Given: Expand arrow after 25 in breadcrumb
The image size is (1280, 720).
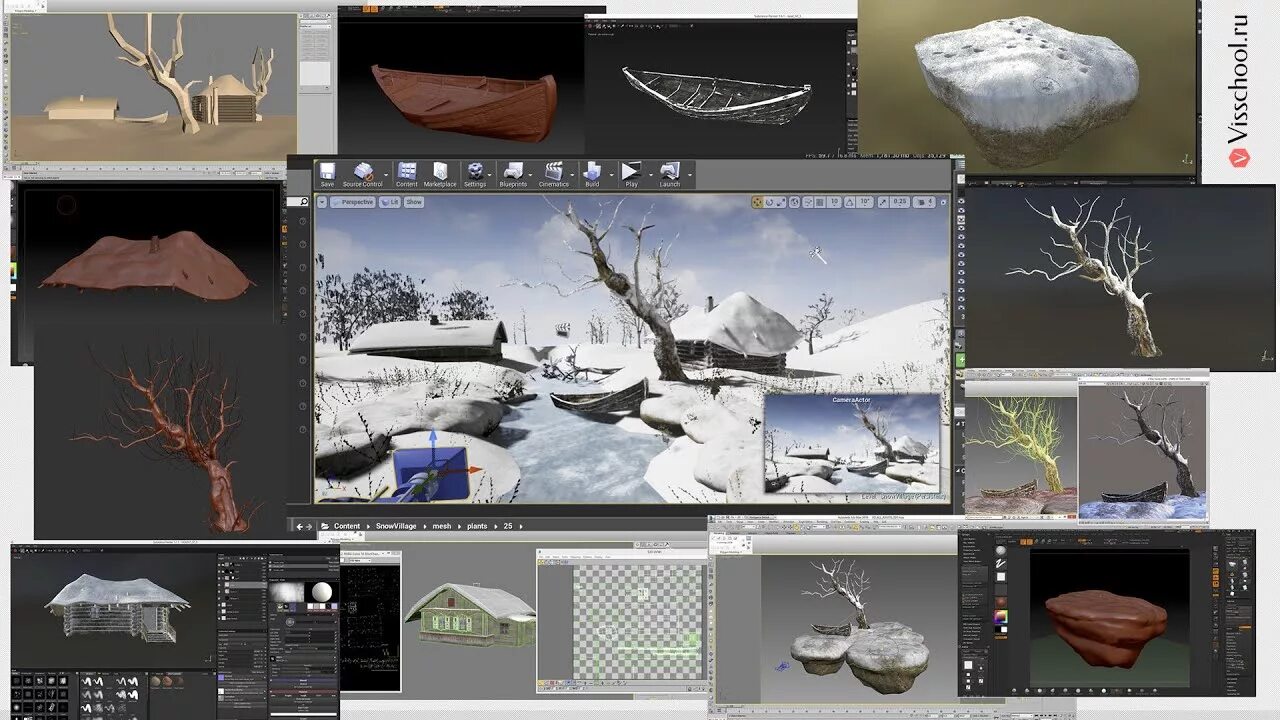Looking at the screenshot, I should pyautogui.click(x=521, y=526).
